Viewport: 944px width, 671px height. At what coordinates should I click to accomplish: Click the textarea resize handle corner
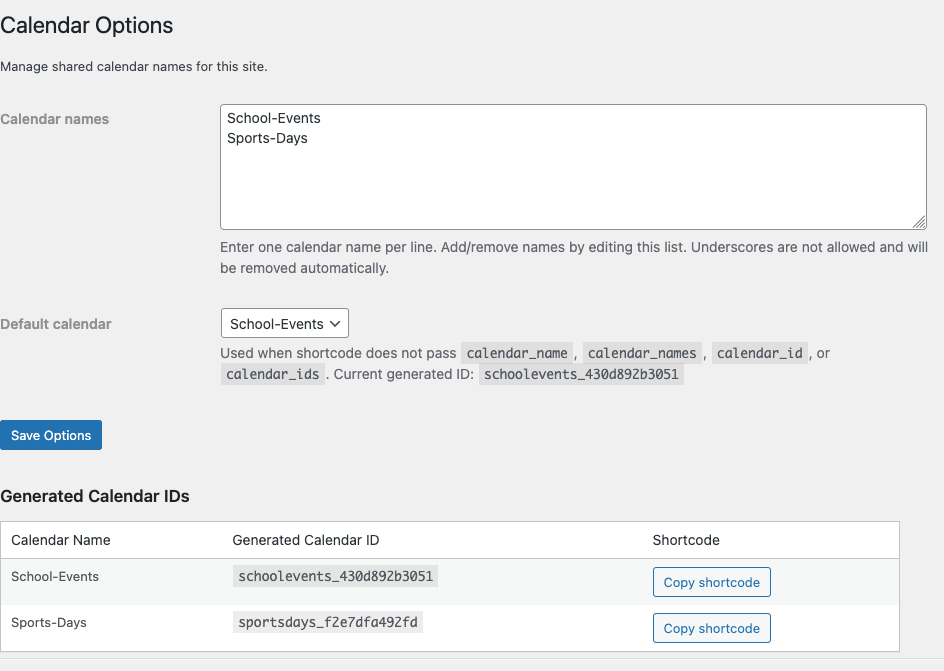920,222
